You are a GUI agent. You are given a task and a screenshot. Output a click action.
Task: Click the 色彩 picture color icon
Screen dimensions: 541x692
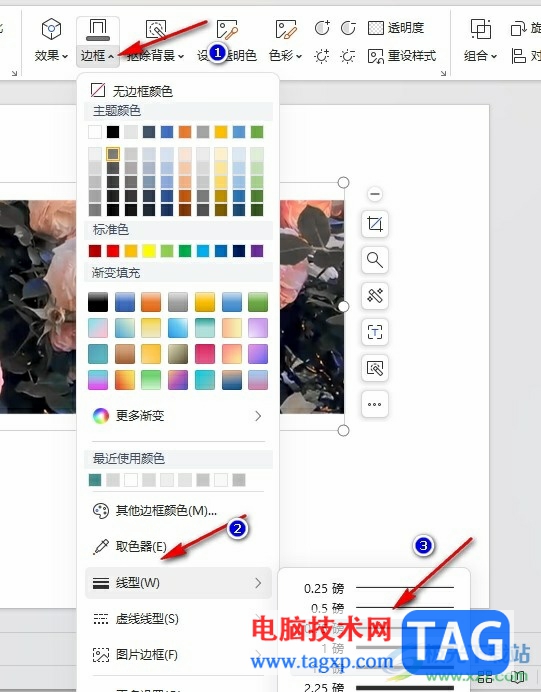[286, 30]
